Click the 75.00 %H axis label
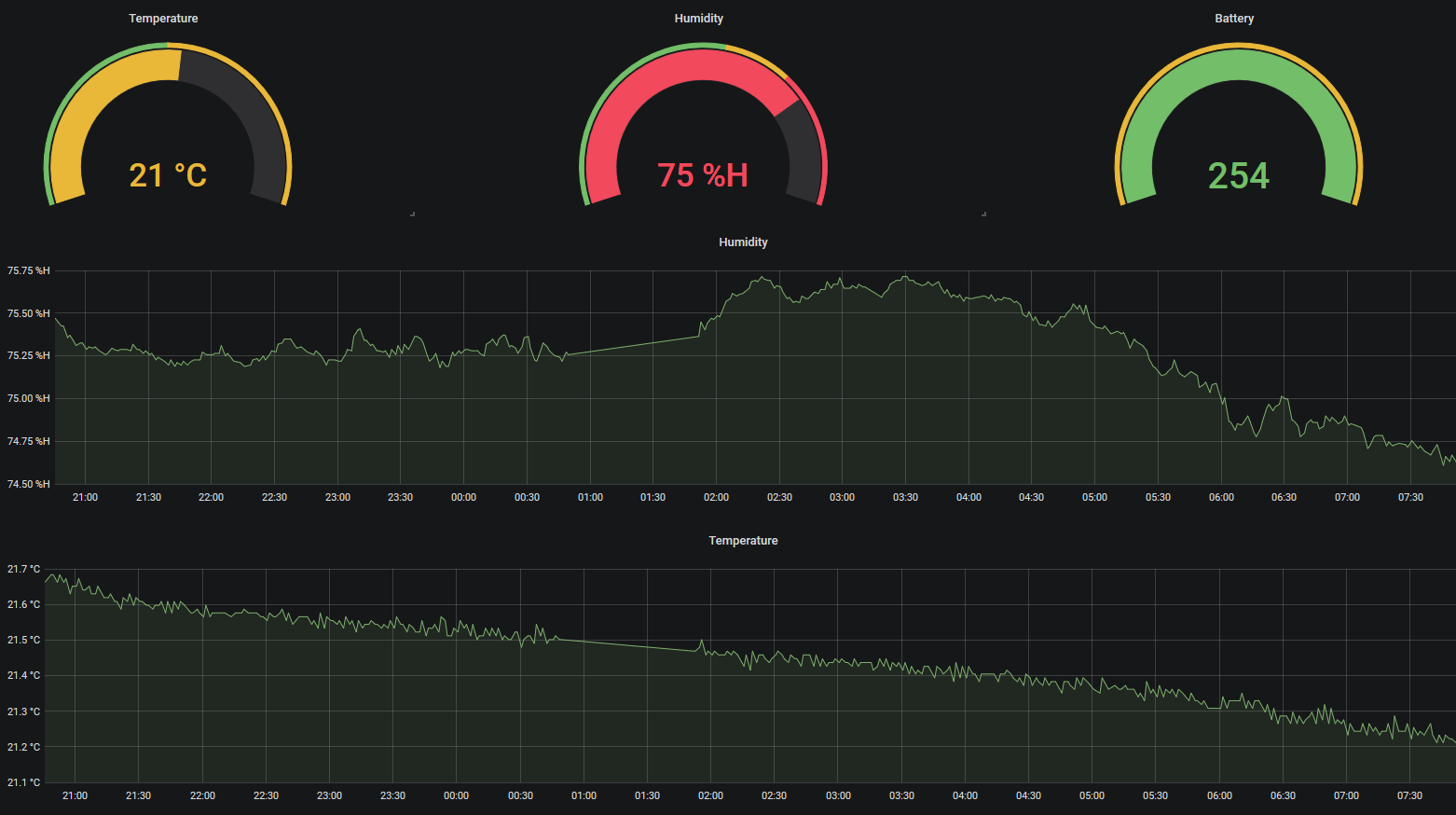 point(29,398)
